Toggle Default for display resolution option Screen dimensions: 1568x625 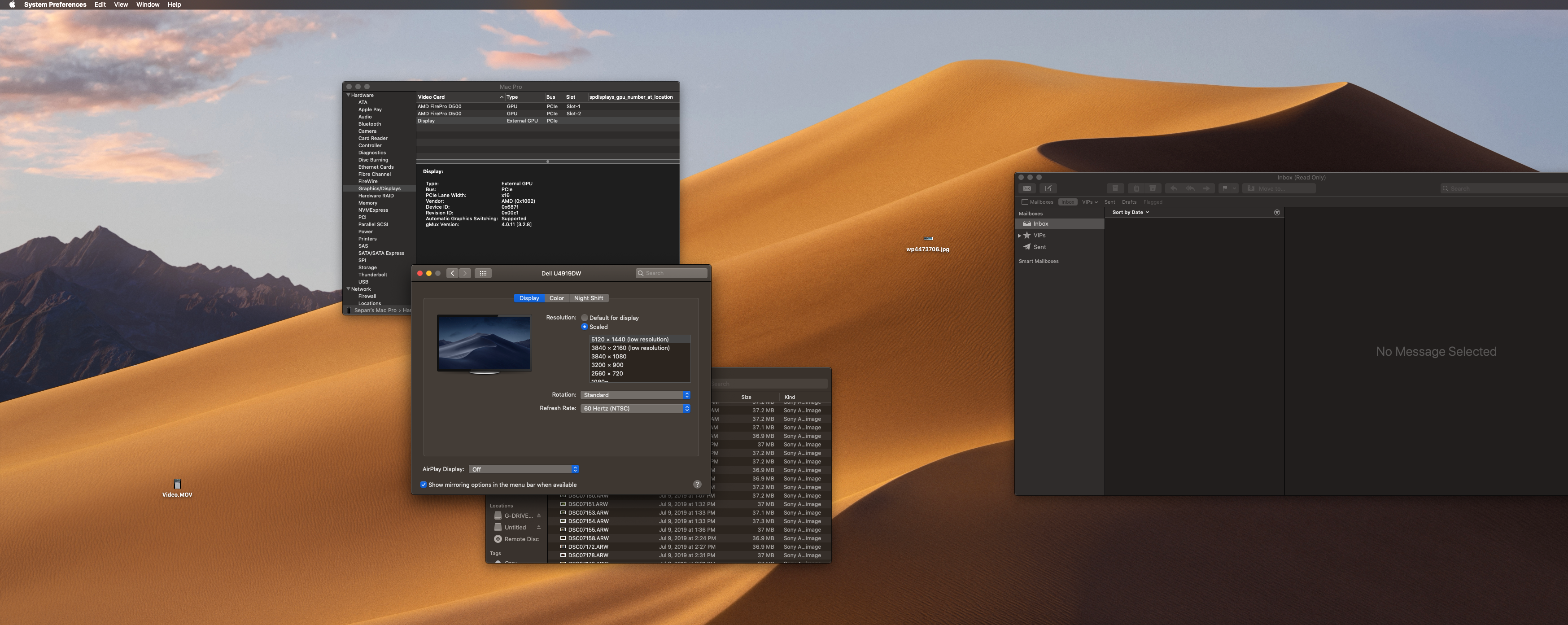click(583, 317)
